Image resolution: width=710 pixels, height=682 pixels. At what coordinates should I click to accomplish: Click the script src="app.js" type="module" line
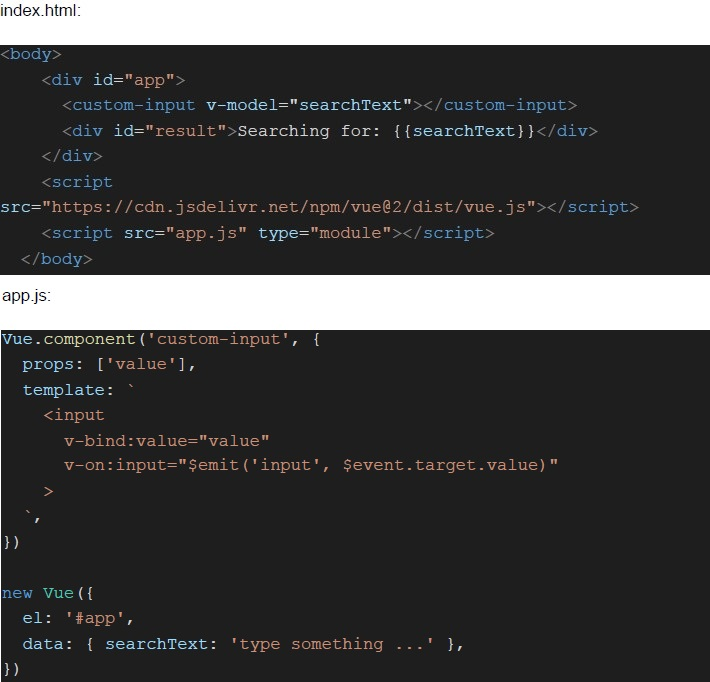268,233
